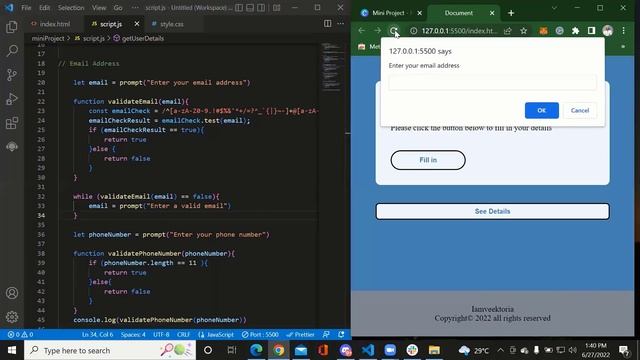
Task: Open Chrome side panel
Action: [591, 31]
